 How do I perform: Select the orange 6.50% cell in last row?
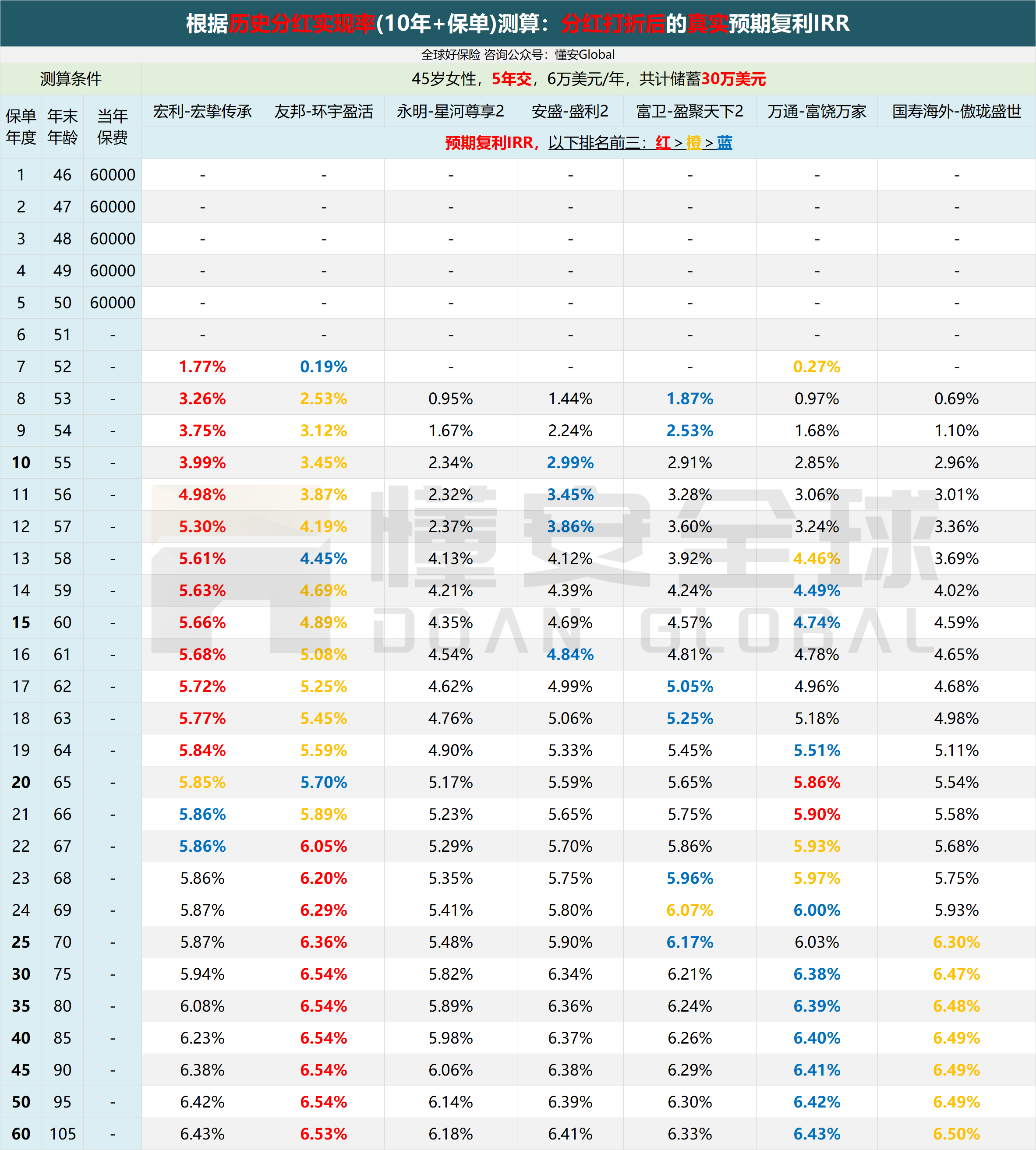tap(956, 1133)
